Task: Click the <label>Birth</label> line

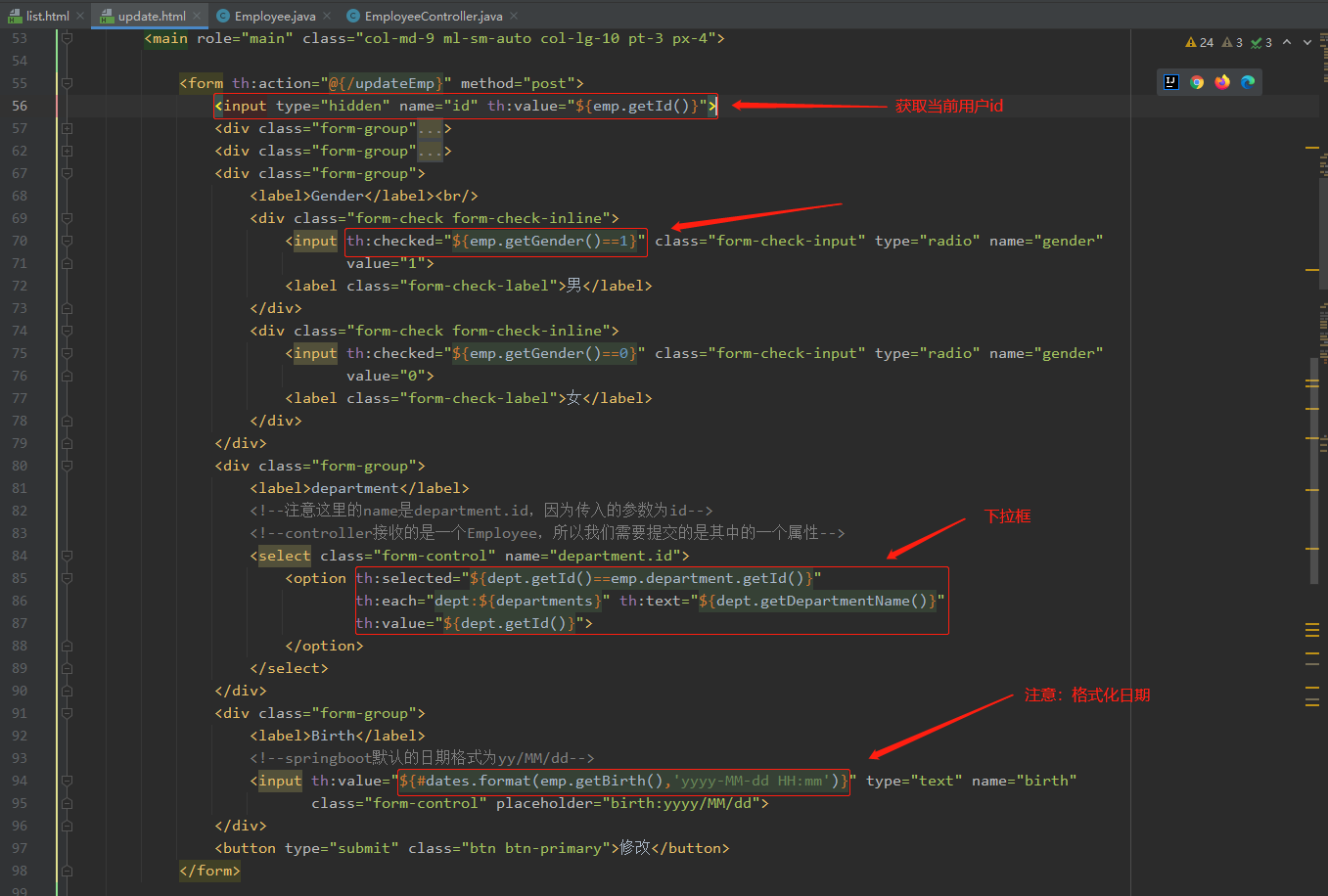Action: click(338, 736)
